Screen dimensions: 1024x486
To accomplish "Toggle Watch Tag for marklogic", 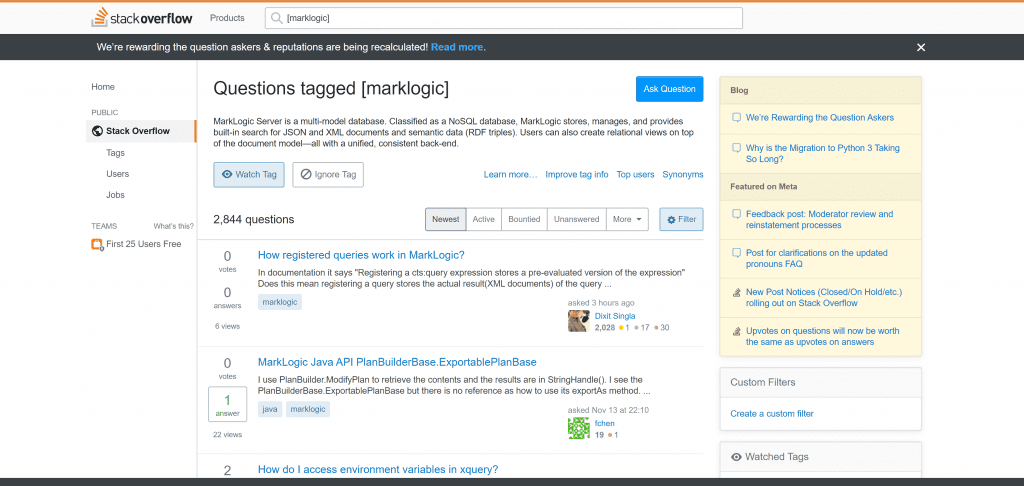I will pos(249,175).
